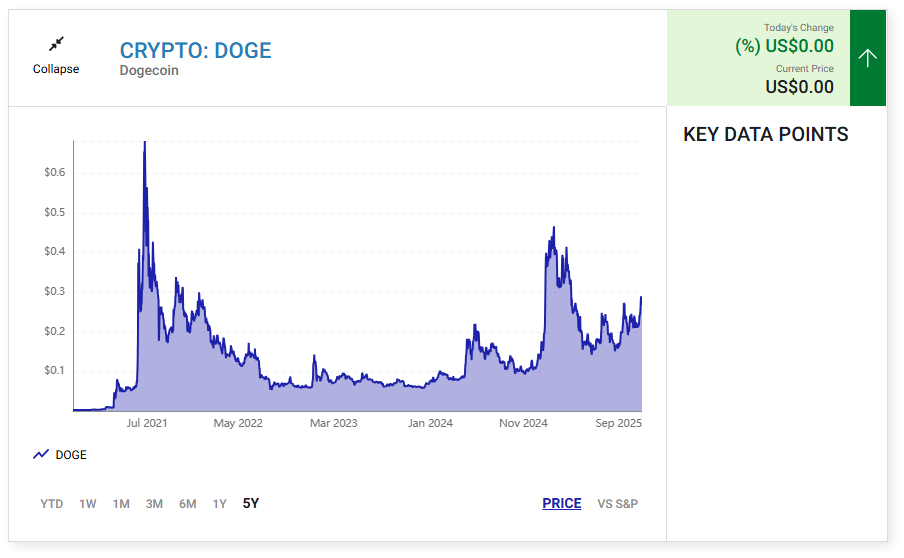Click the $0.2 y-axis label

coord(55,331)
